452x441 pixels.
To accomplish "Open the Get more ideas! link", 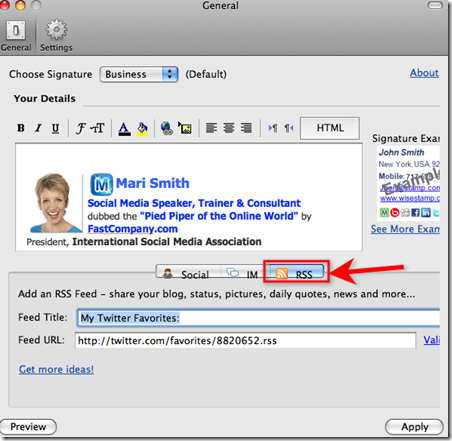I will [x=56, y=369].
